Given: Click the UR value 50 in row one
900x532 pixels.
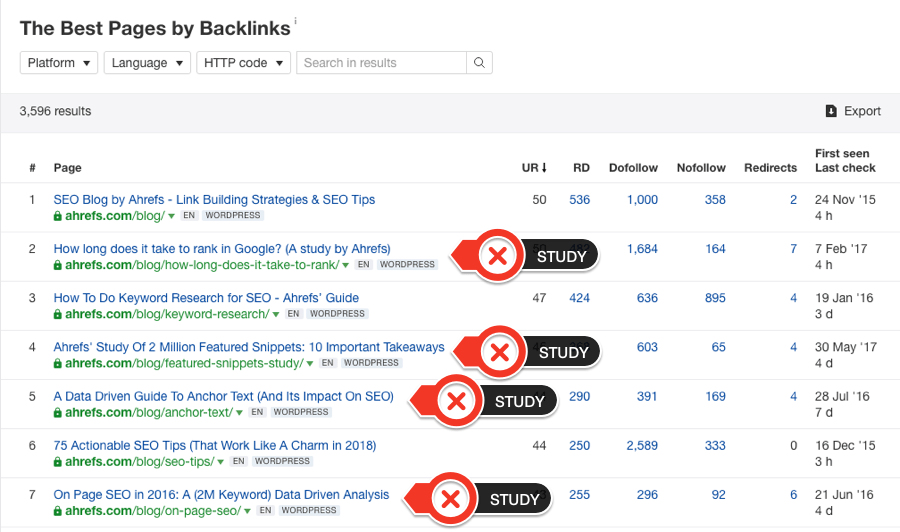Looking at the screenshot, I should [539, 200].
